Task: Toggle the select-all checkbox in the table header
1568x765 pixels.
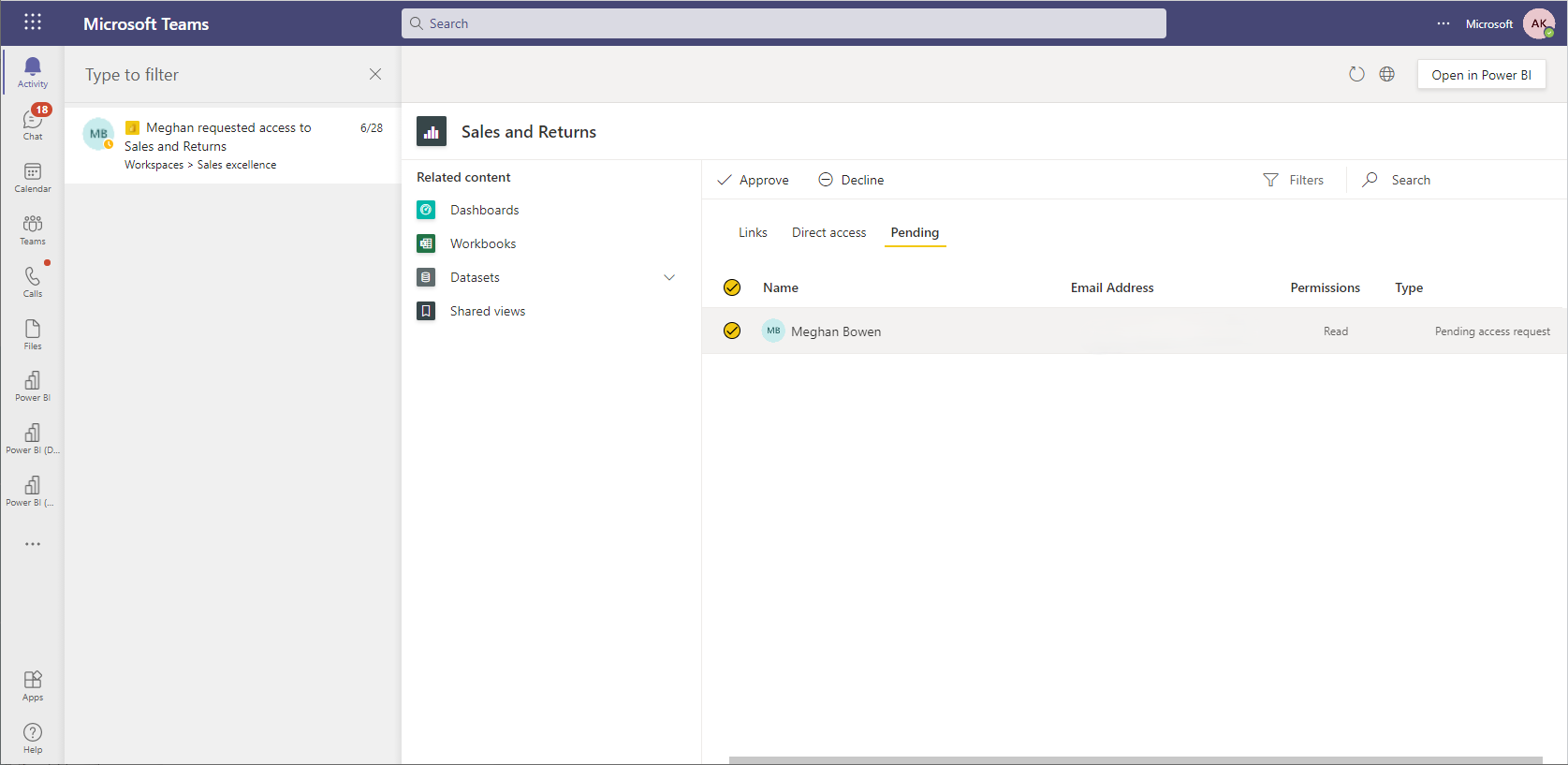Action: click(732, 287)
